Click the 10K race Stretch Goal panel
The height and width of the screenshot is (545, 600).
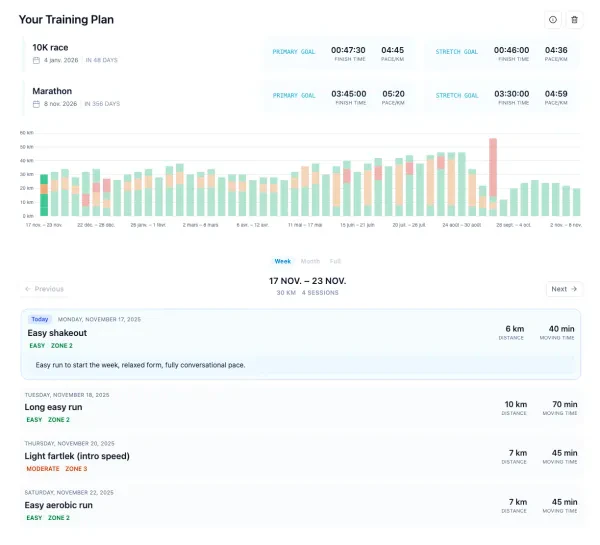[505, 54]
